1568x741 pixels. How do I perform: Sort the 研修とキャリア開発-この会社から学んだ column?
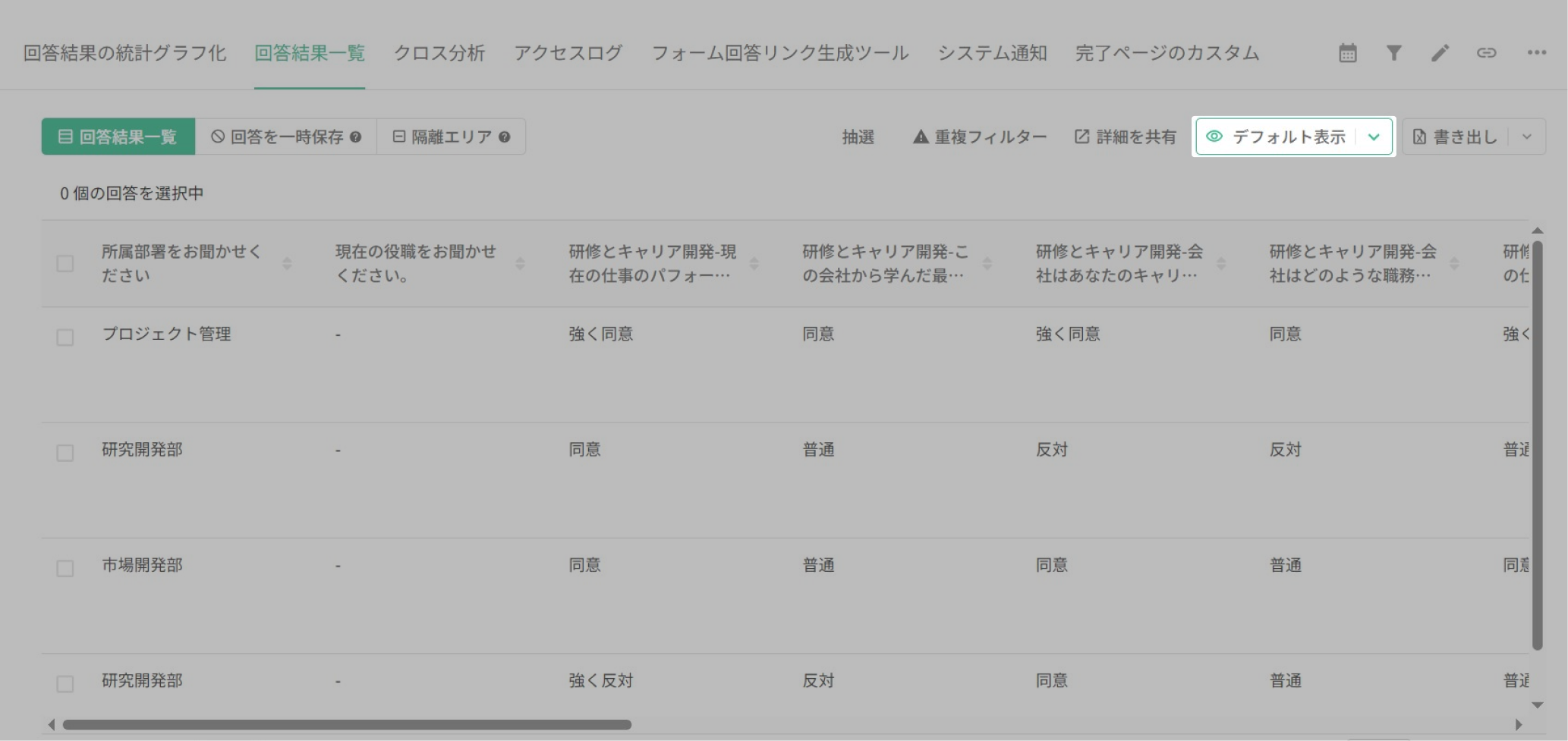pyautogui.click(x=987, y=264)
